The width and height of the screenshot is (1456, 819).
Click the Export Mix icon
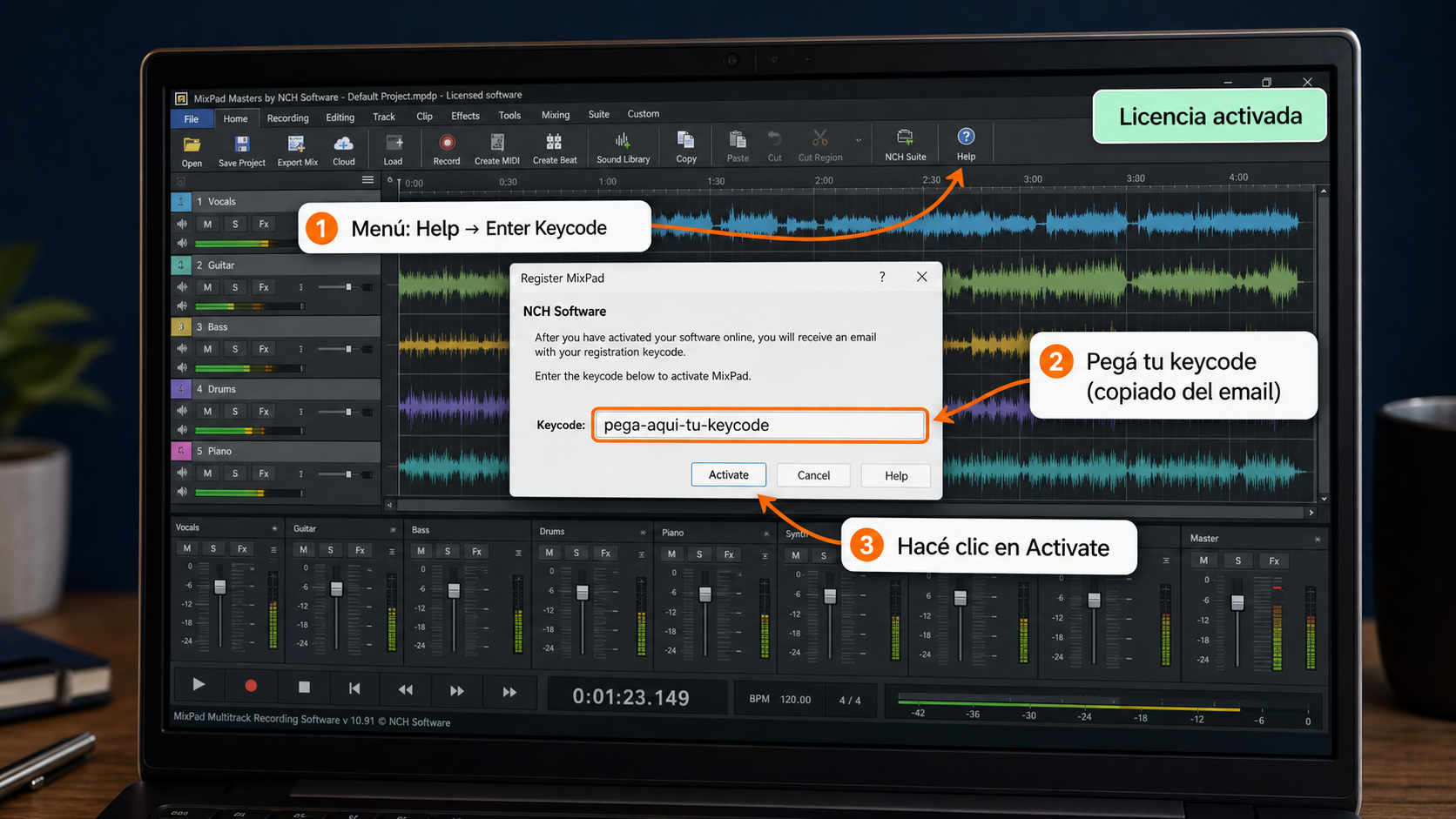(297, 151)
